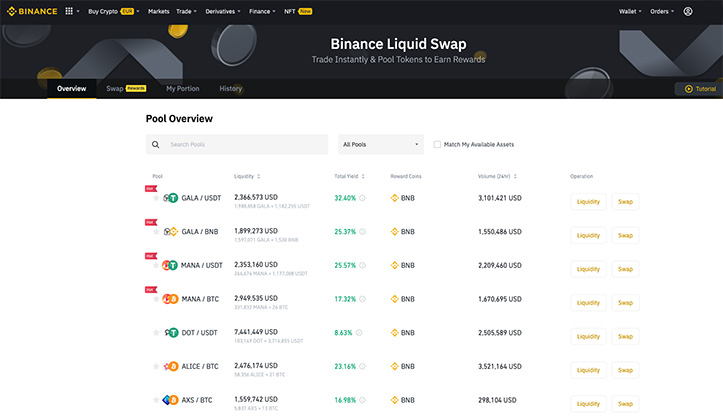Image resolution: width=723 pixels, height=420 pixels.
Task: Click AXS / BTC pair coin icon
Action: pyautogui.click(x=170, y=400)
